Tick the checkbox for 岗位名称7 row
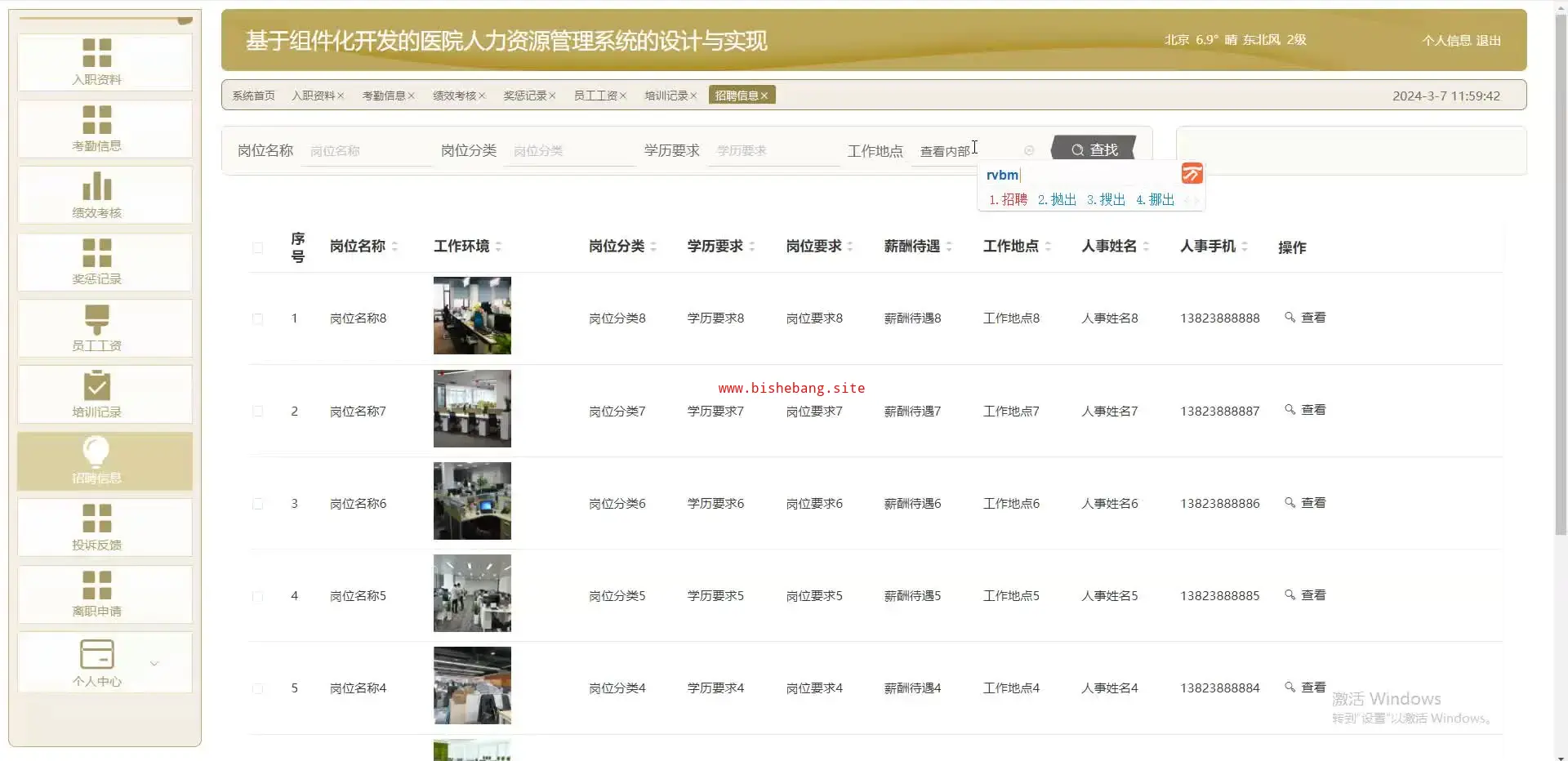1568x761 pixels. (258, 412)
